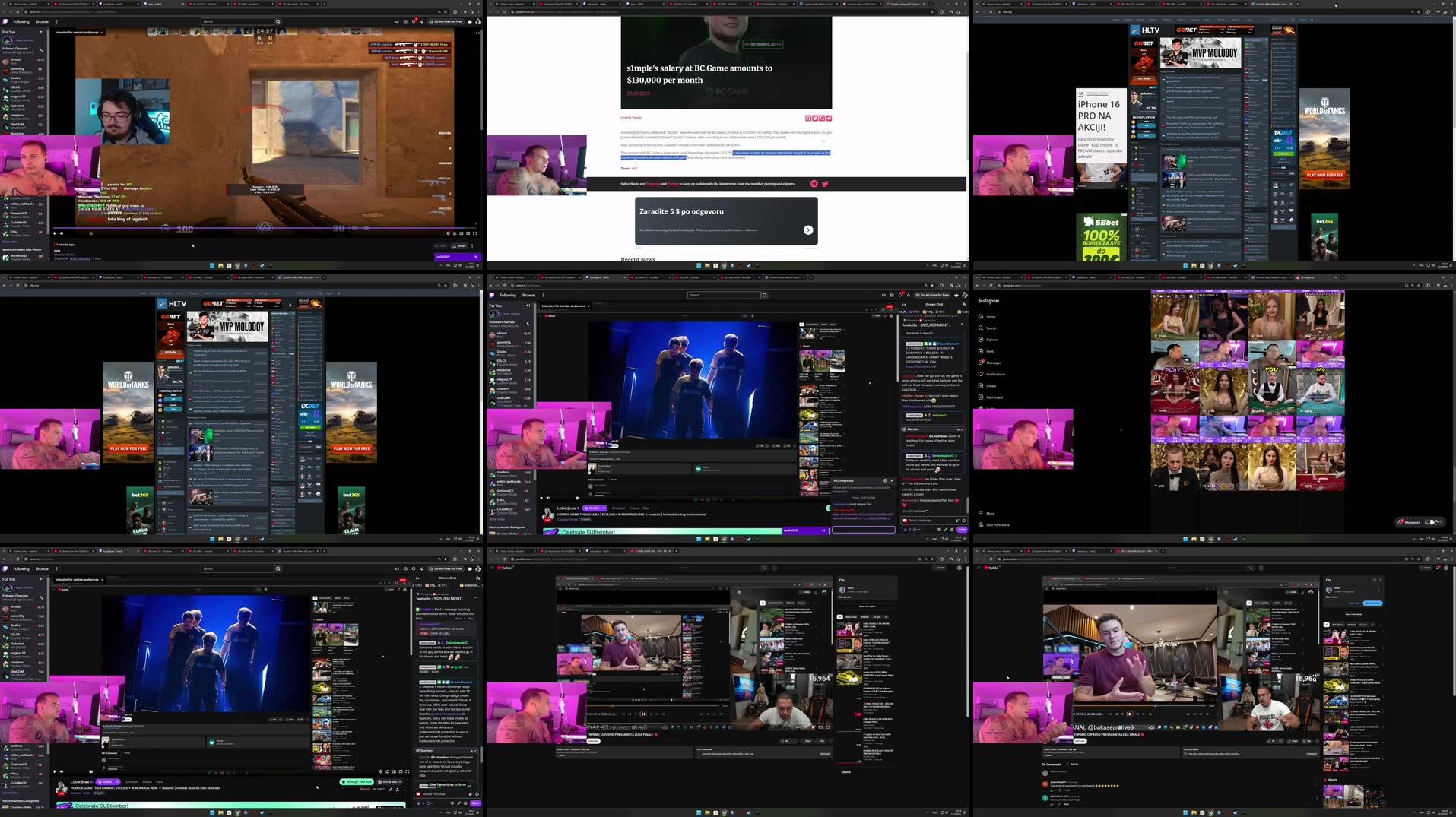Click the Twitch logo in the CS gameplay frame
The width and height of the screenshot is (1456, 817).
click(5, 21)
